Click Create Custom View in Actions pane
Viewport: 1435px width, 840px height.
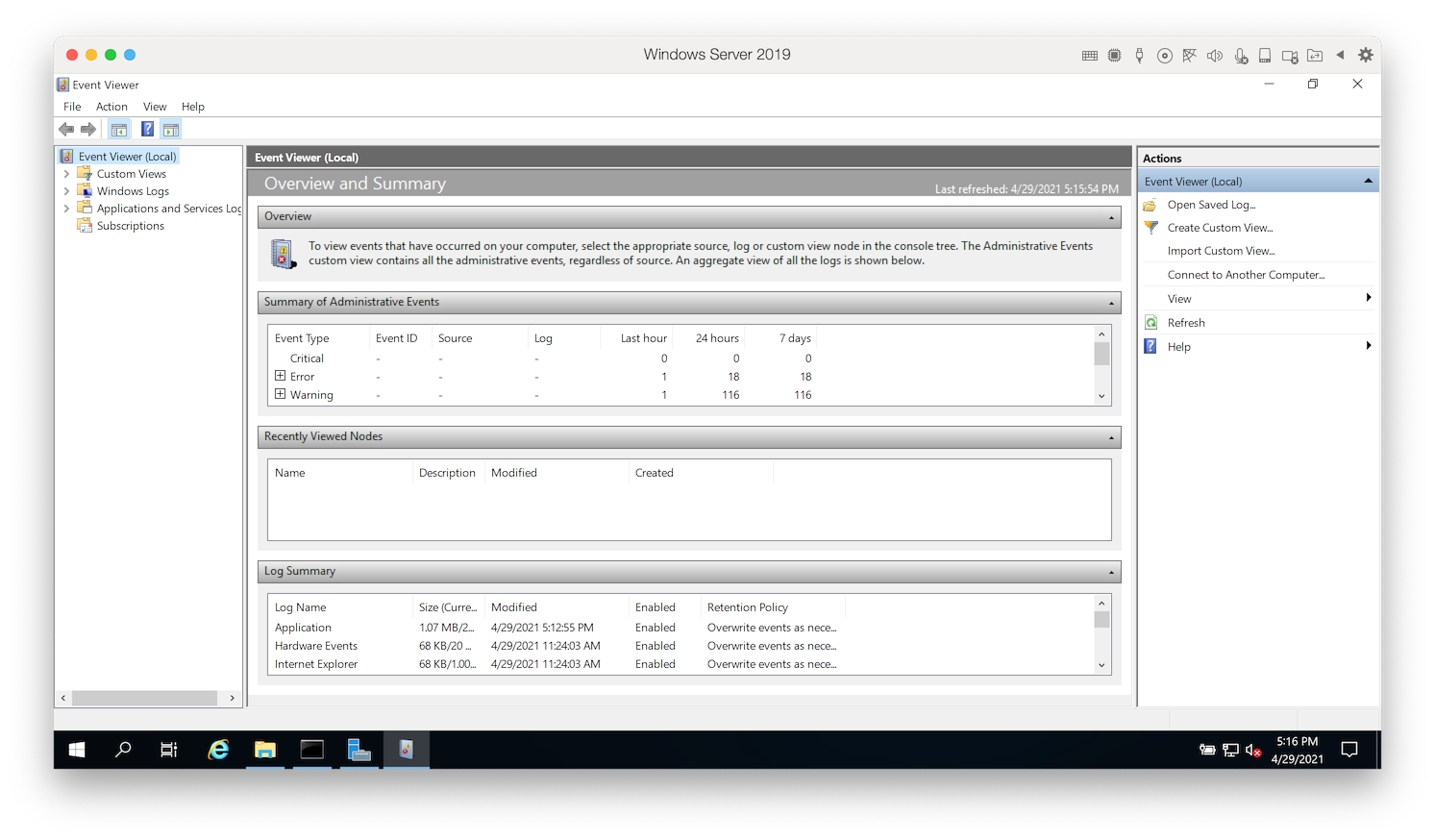click(1219, 228)
